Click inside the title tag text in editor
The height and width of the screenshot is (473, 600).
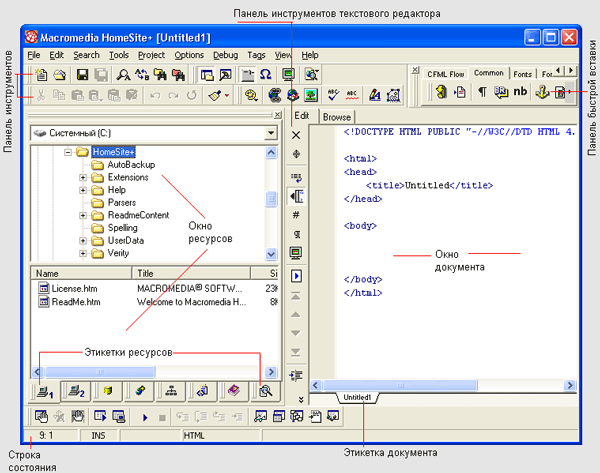(x=427, y=185)
